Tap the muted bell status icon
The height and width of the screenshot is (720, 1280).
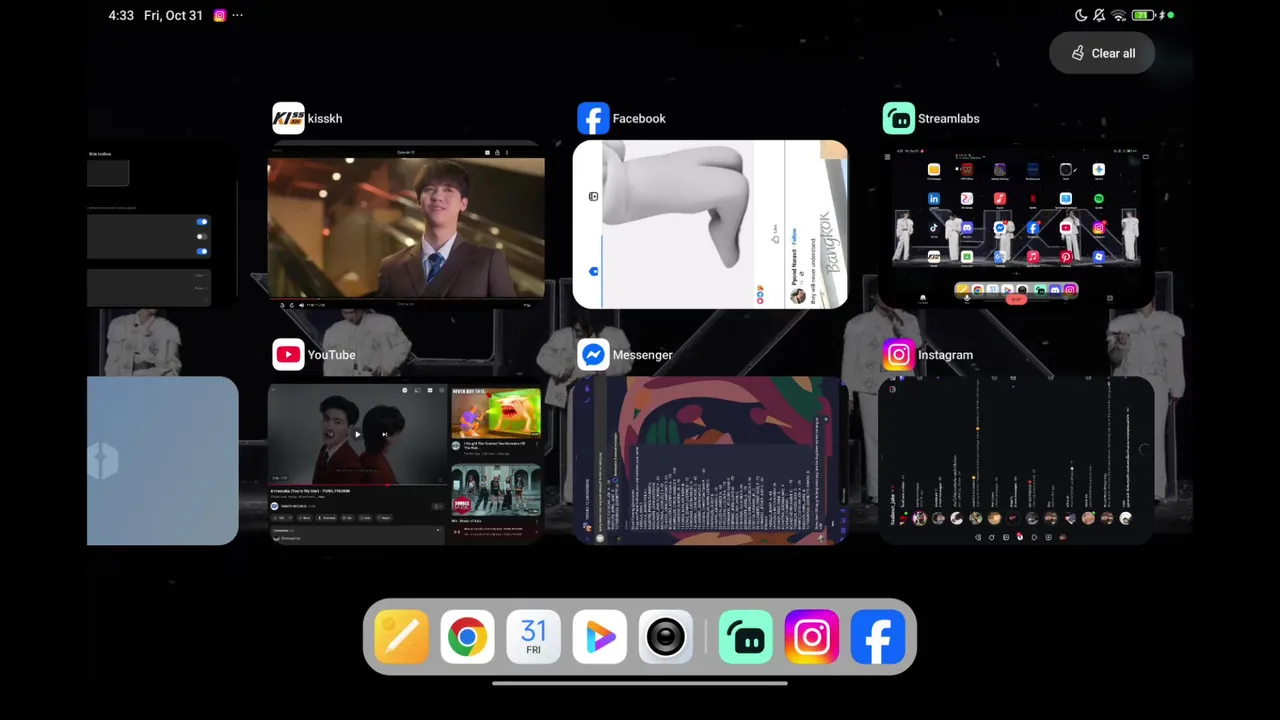1099,15
